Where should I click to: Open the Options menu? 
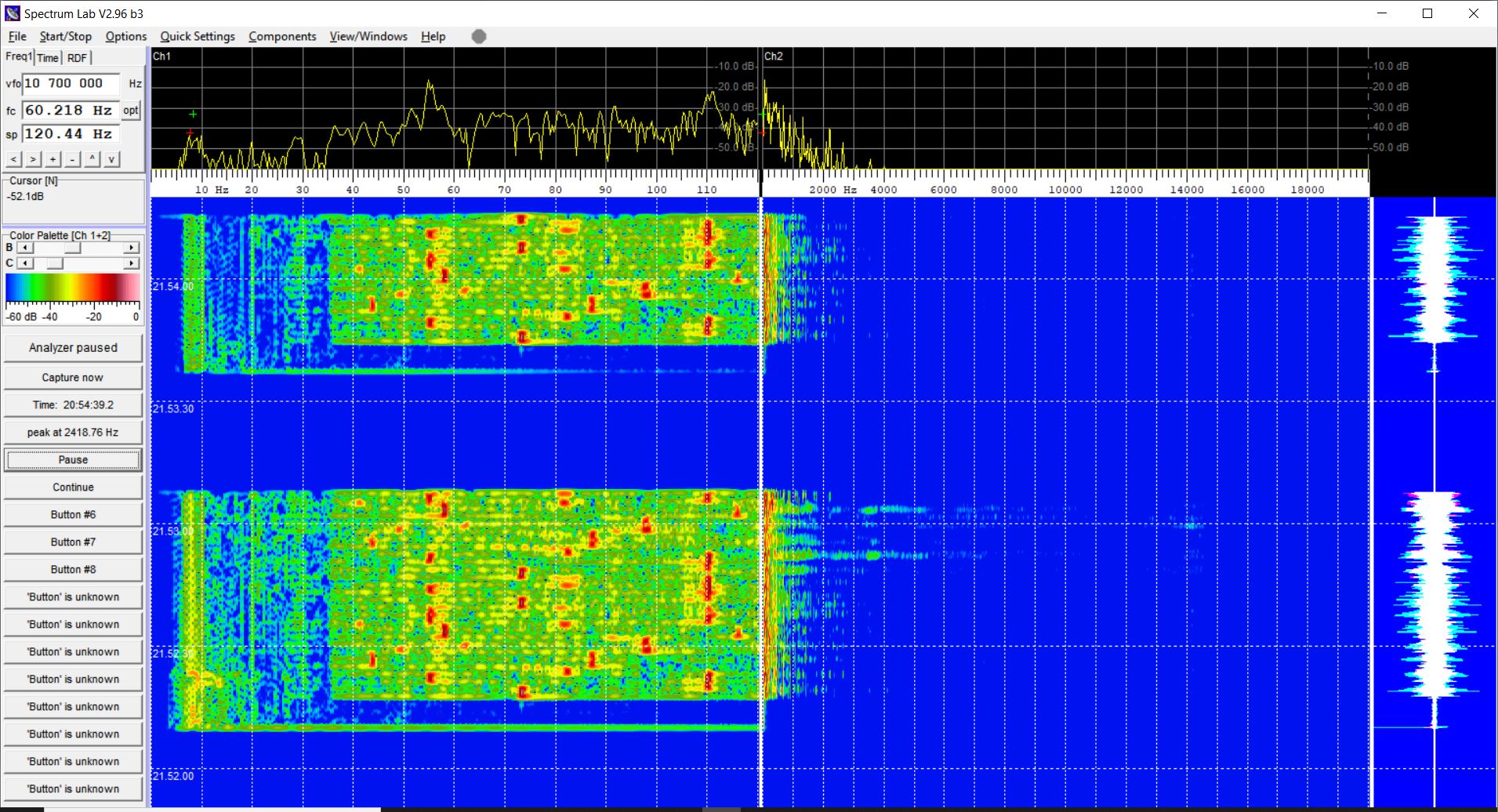pos(126,36)
